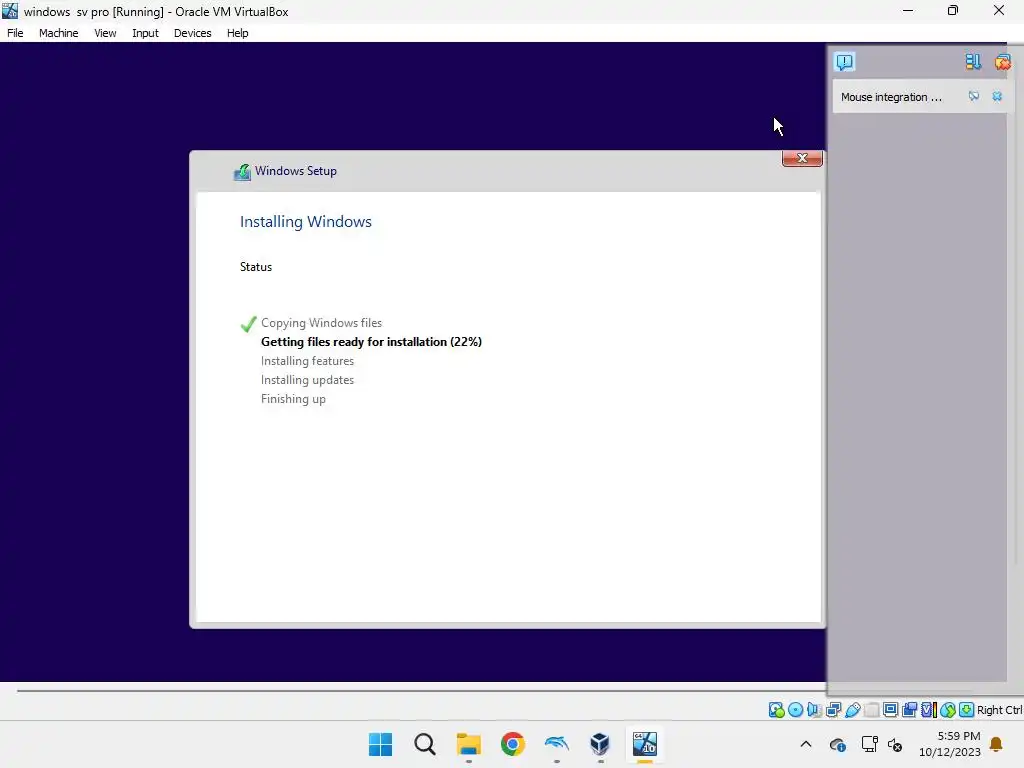Close the Windows Setup dialog
This screenshot has height=768, width=1024.
tap(802, 158)
